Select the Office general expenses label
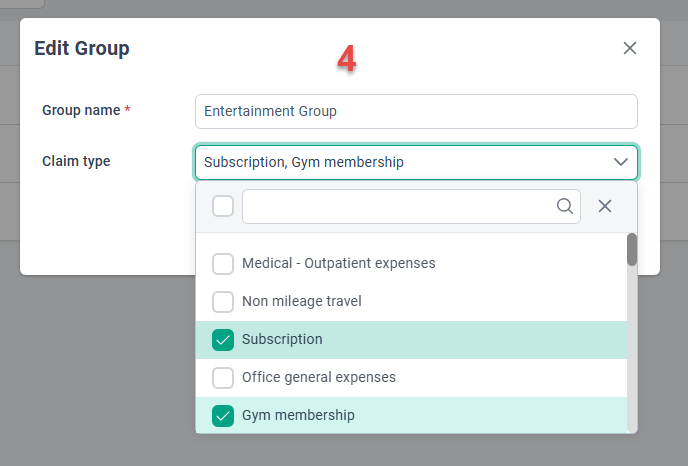Image resolution: width=688 pixels, height=466 pixels. (x=319, y=377)
